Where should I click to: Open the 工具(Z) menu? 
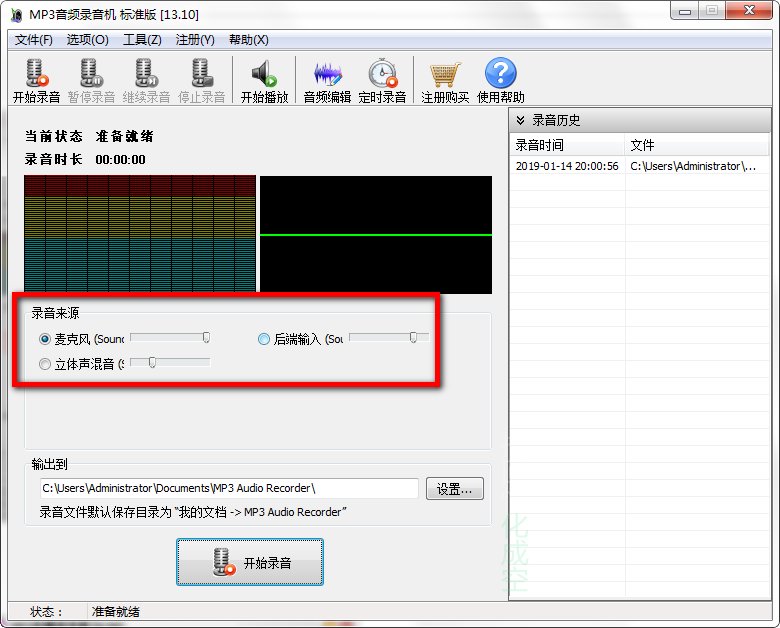click(142, 40)
